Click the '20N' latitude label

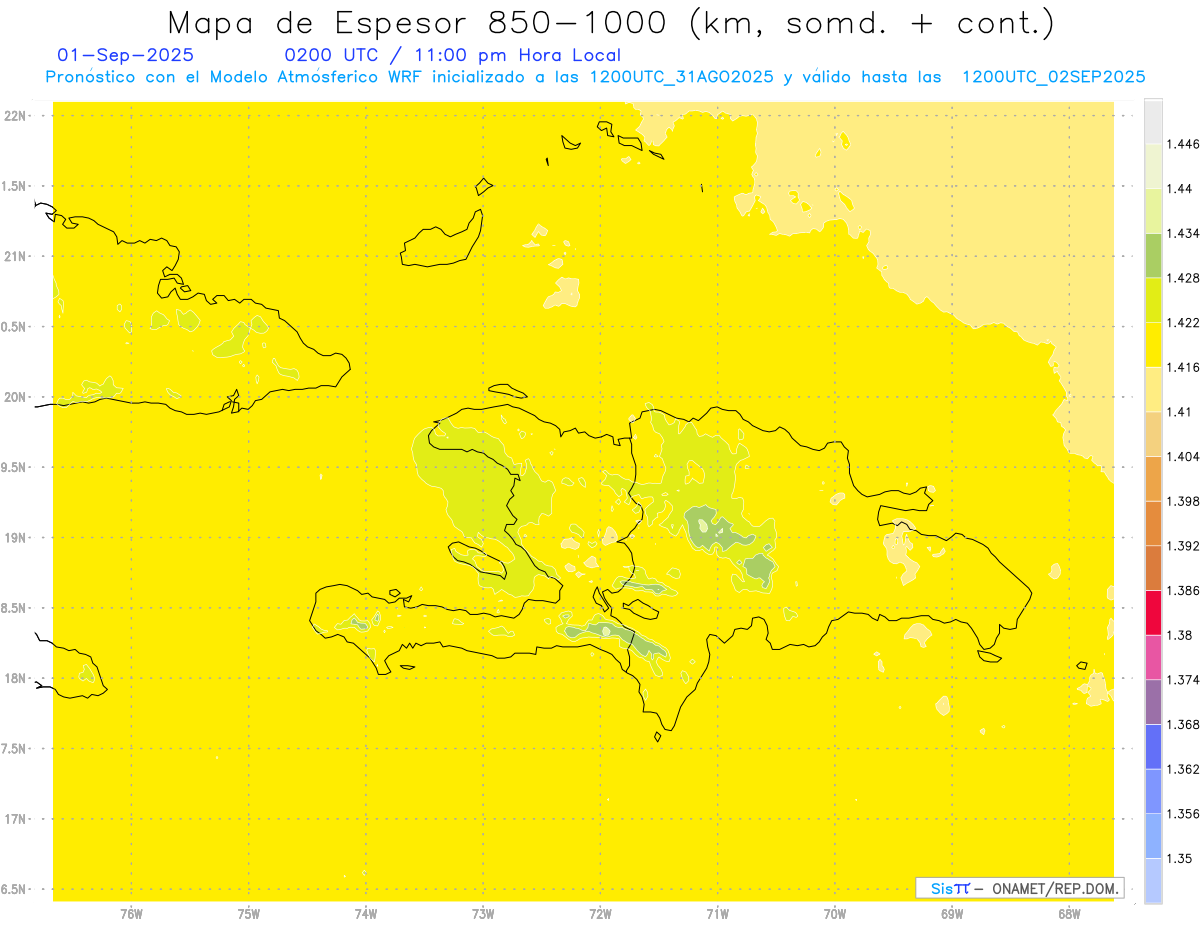[x=16, y=397]
